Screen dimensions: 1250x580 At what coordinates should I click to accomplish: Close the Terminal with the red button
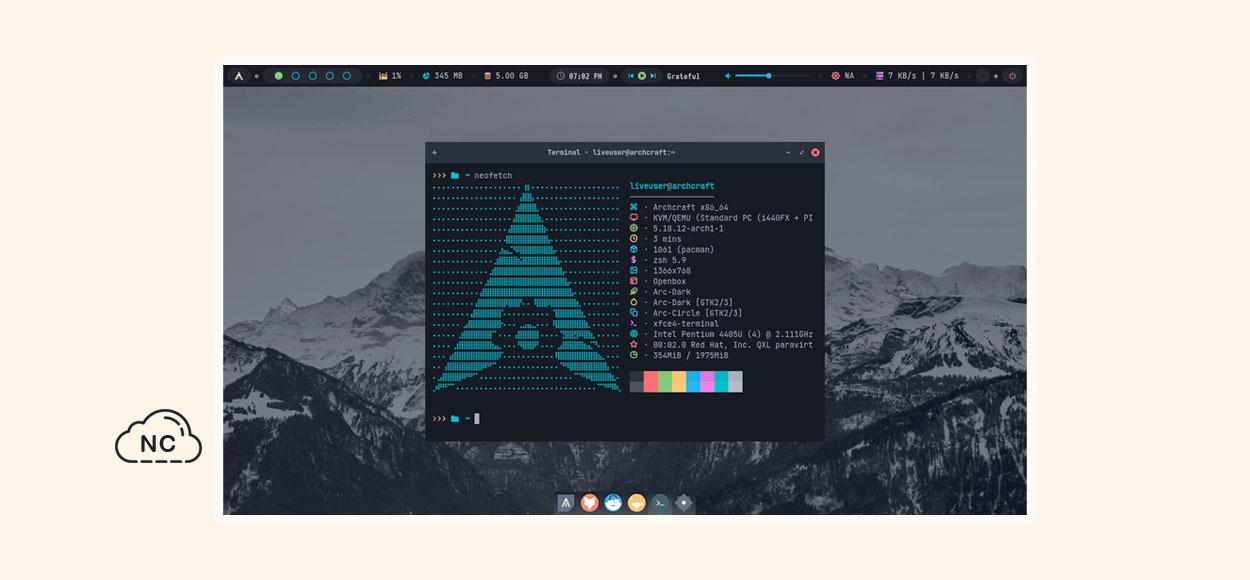(x=815, y=152)
